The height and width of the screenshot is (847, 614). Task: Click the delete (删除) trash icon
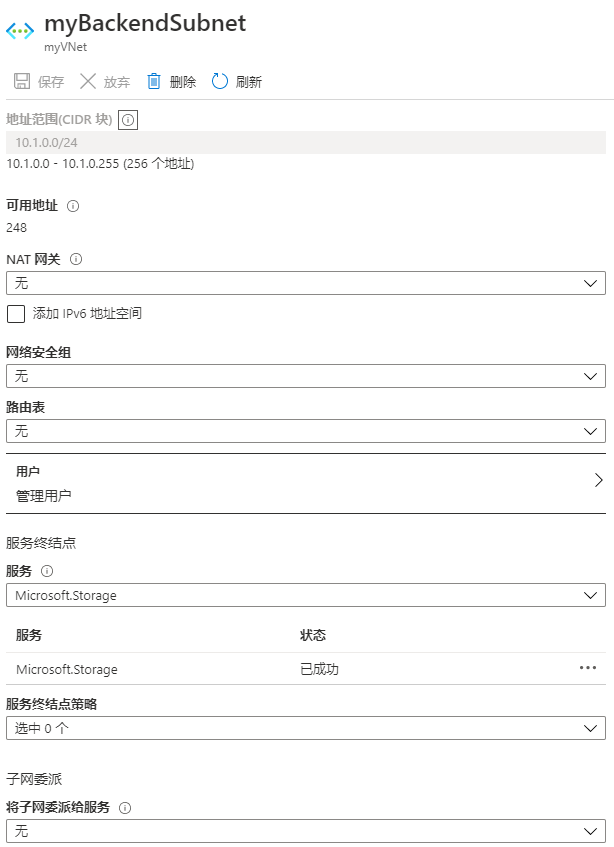coord(154,81)
